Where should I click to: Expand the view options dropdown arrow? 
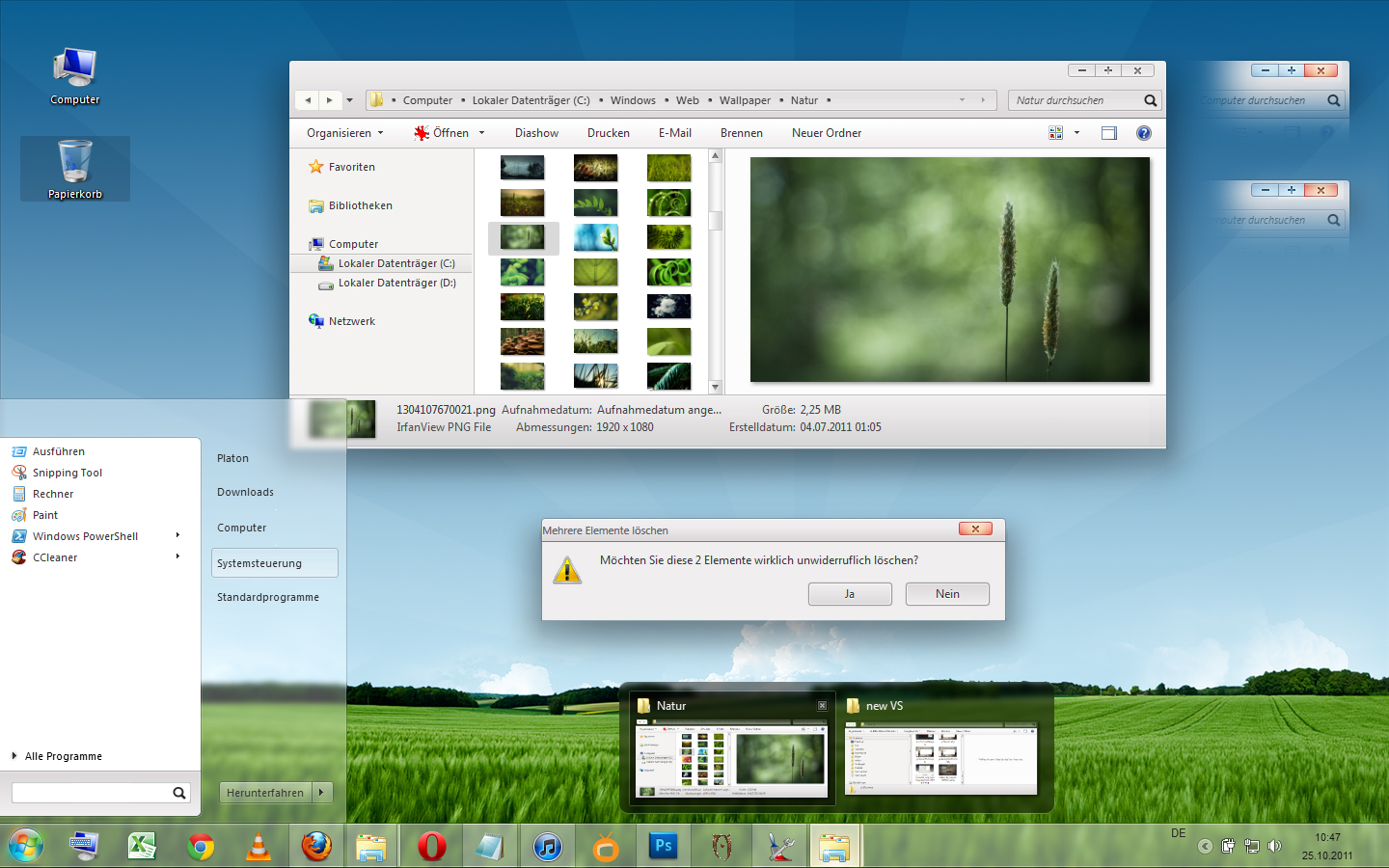tap(1076, 133)
